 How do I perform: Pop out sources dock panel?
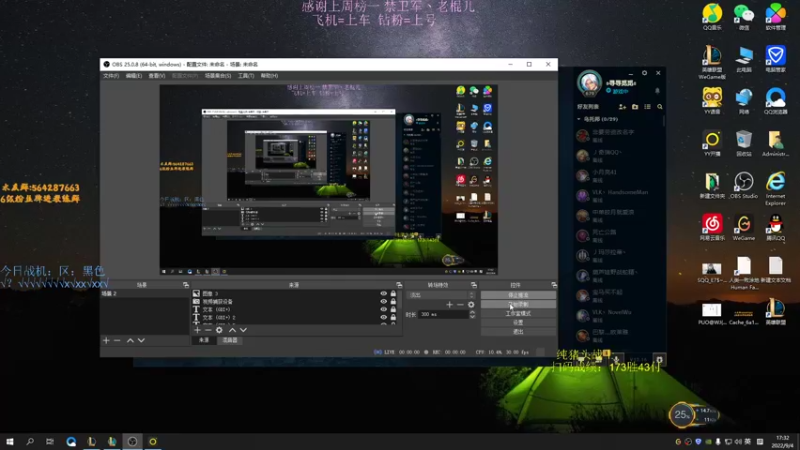[399, 285]
